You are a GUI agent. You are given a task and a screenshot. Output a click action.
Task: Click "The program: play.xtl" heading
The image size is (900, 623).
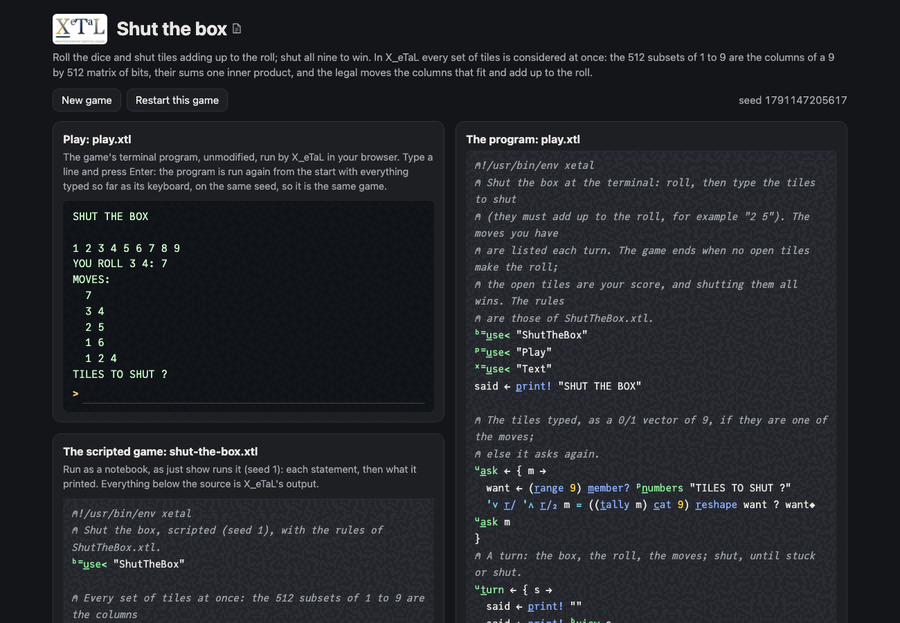[x=523, y=140]
